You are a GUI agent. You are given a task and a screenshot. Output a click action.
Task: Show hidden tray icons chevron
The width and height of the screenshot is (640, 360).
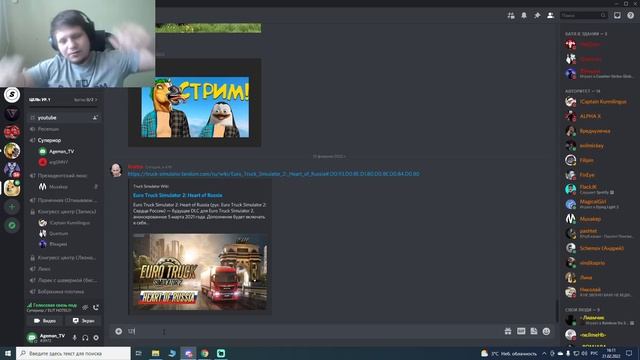tap(544, 353)
